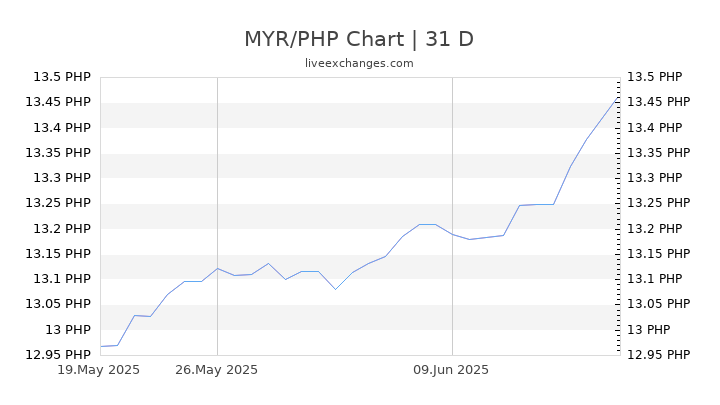Click the right axis label '13.3 PHP'

[655, 178]
